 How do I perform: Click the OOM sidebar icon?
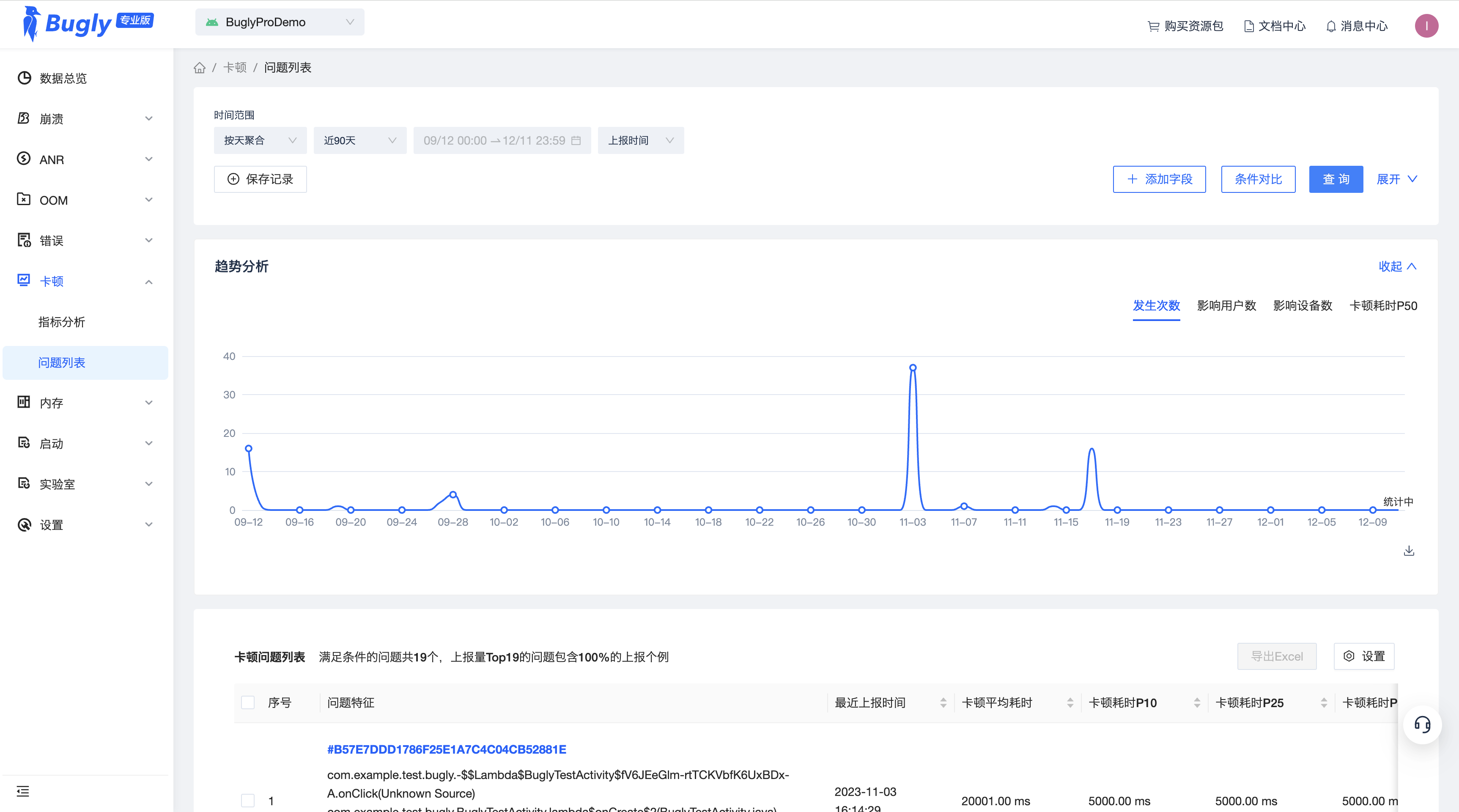pyautogui.click(x=24, y=199)
